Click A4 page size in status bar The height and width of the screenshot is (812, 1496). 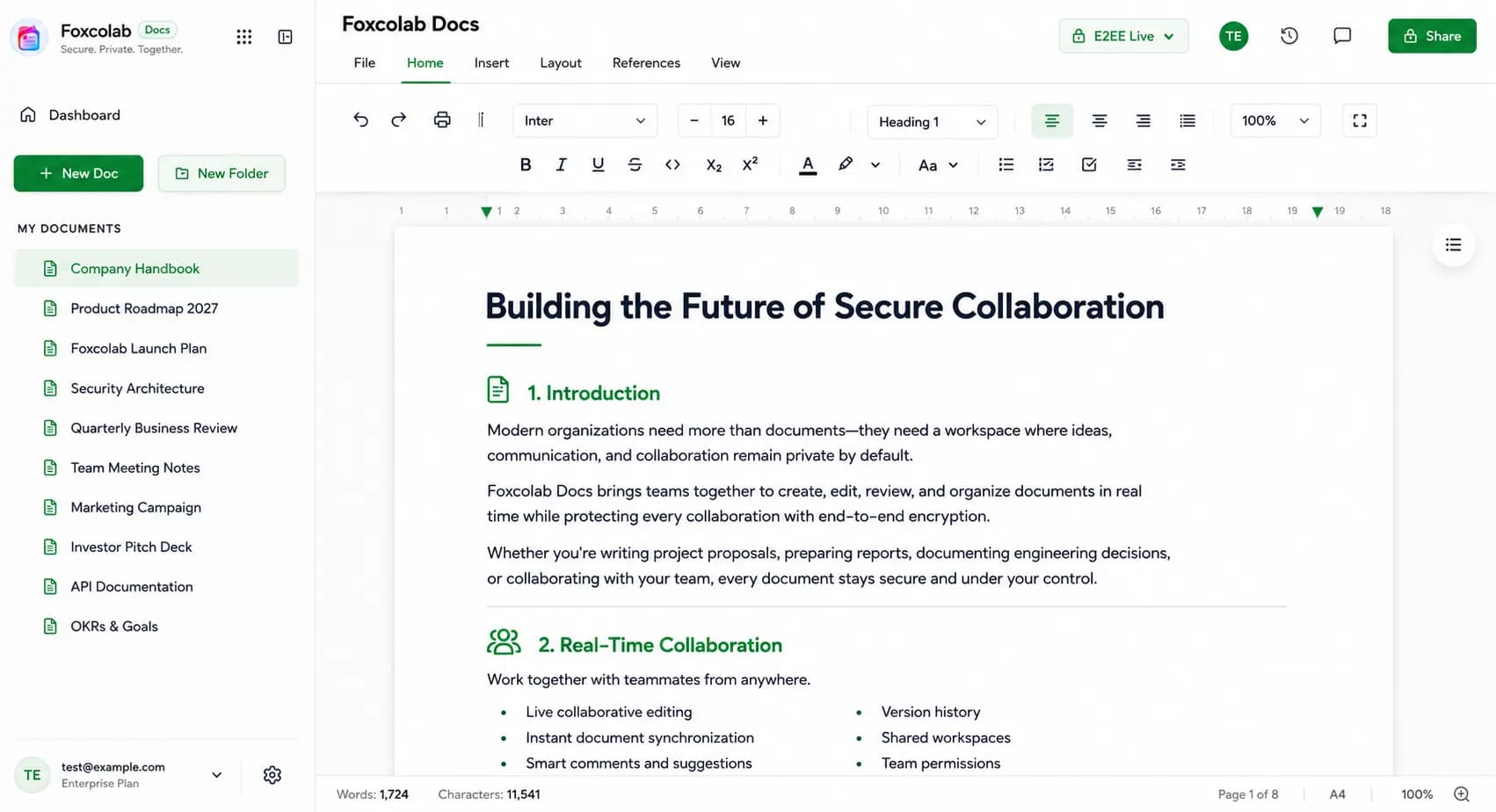[x=1337, y=794]
